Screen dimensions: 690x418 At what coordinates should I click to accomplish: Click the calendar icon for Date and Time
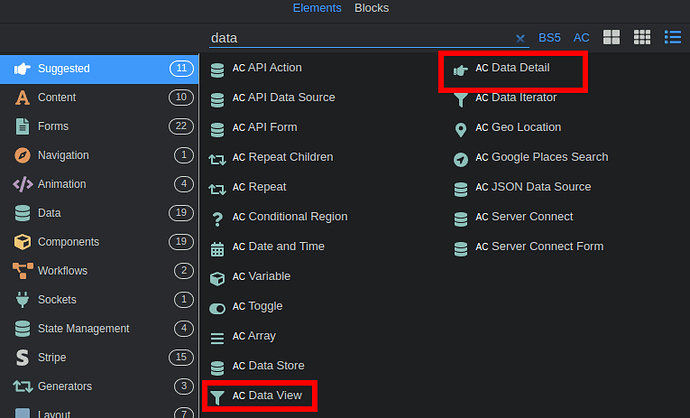(x=217, y=249)
